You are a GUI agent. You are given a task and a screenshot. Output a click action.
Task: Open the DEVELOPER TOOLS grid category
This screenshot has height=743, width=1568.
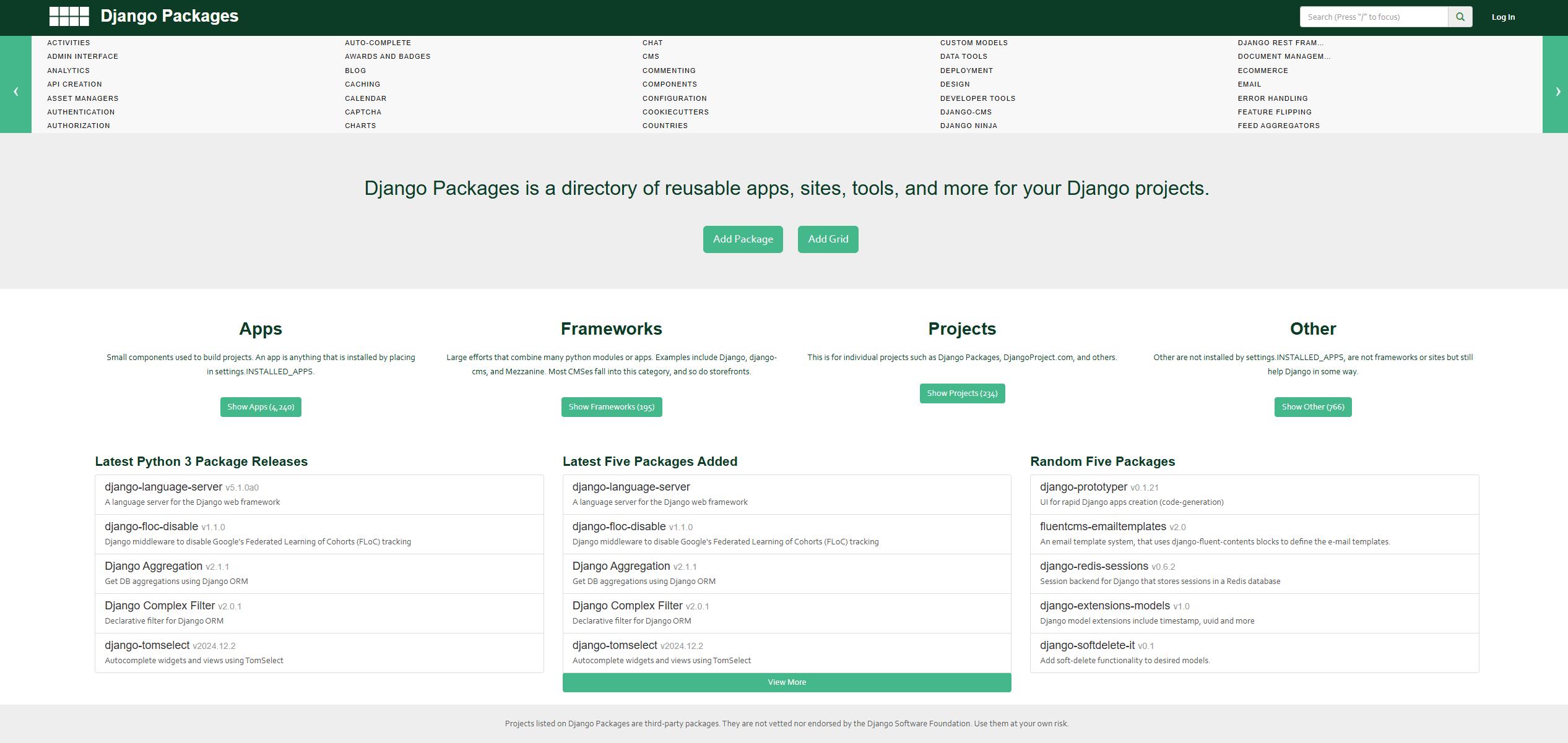pyautogui.click(x=978, y=98)
